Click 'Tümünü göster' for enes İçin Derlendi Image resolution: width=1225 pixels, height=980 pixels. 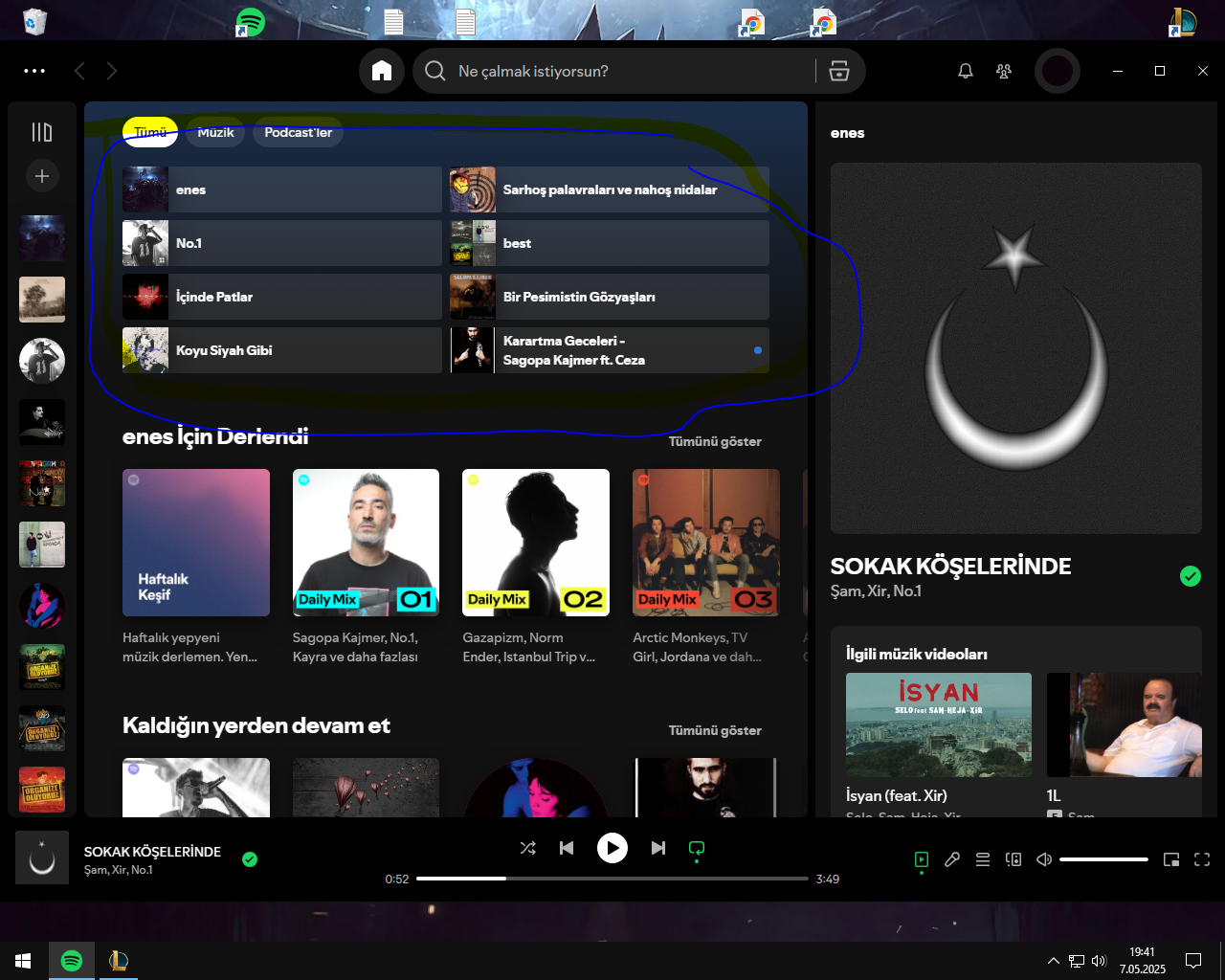point(715,441)
